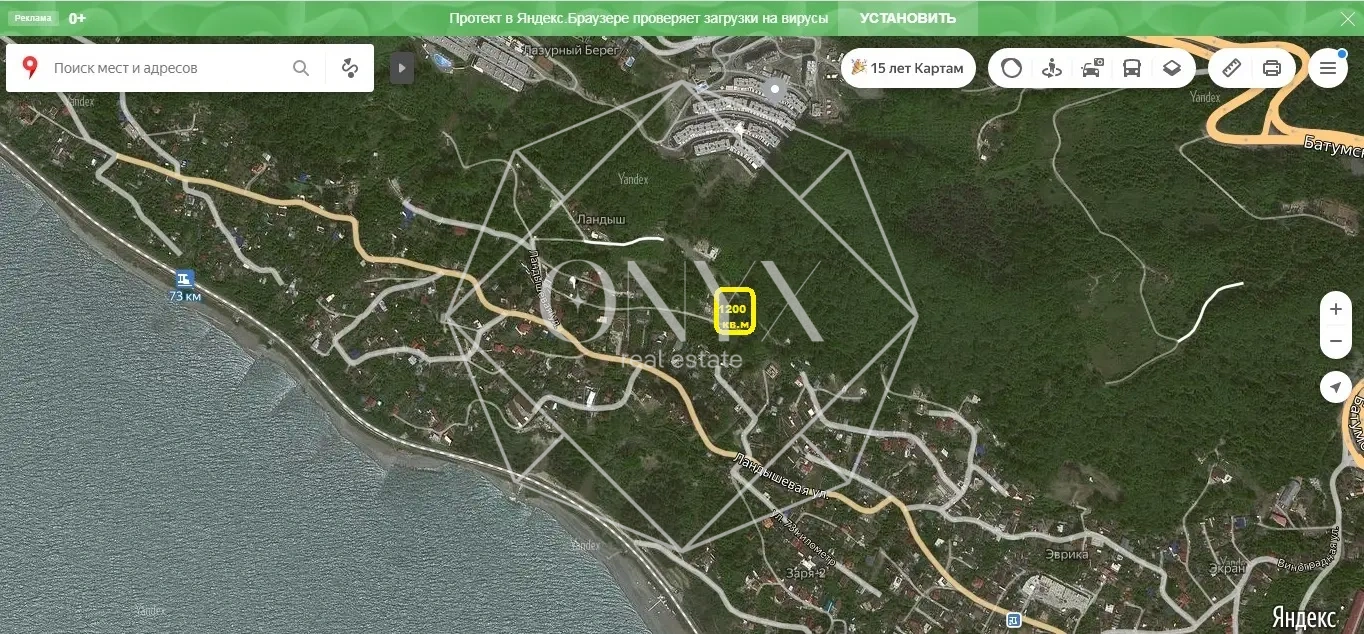The width and height of the screenshot is (1364, 634).
Task: Expand the collapsed side panel arrow
Action: pos(401,68)
